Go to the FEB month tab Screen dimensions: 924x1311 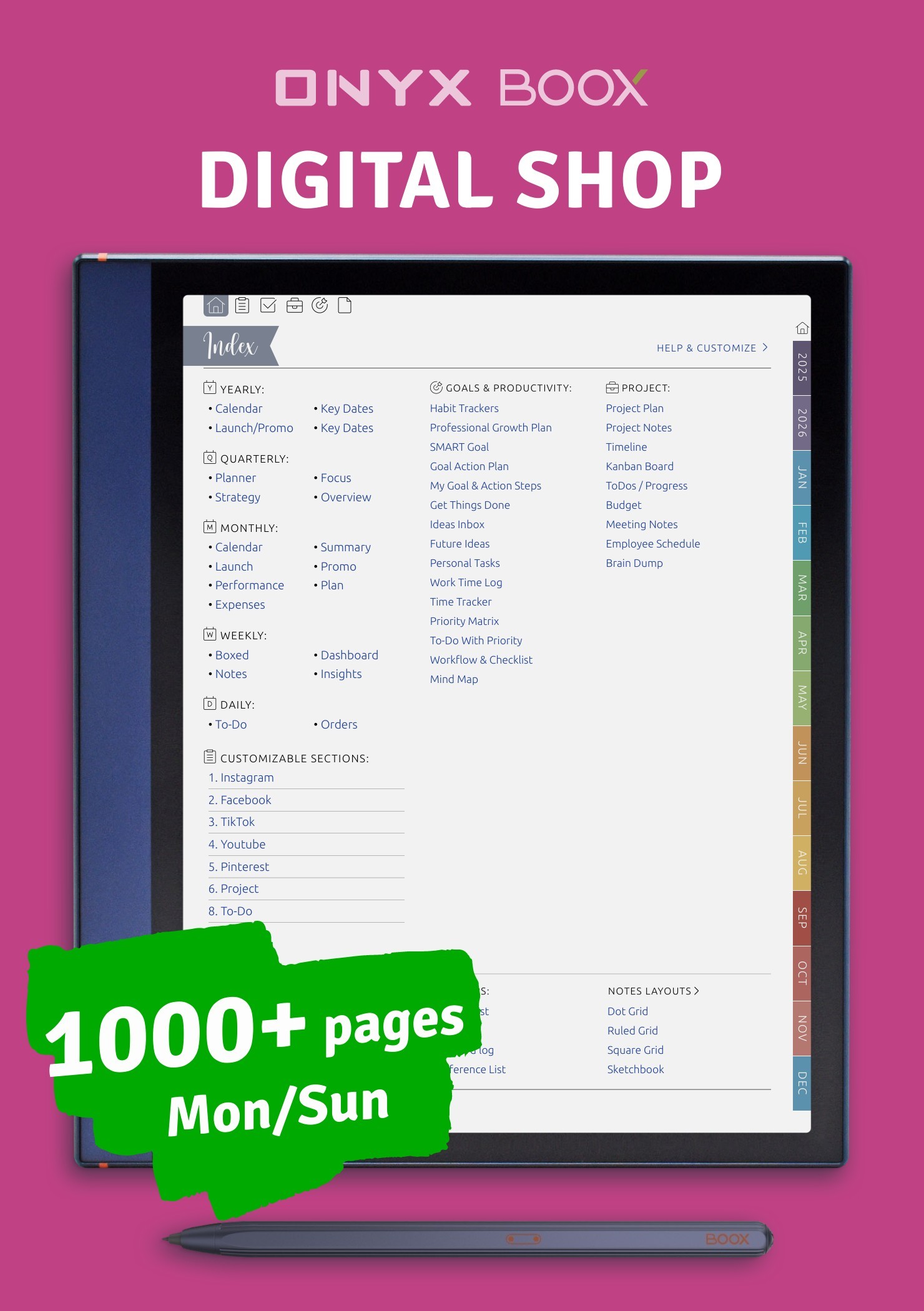pos(802,533)
